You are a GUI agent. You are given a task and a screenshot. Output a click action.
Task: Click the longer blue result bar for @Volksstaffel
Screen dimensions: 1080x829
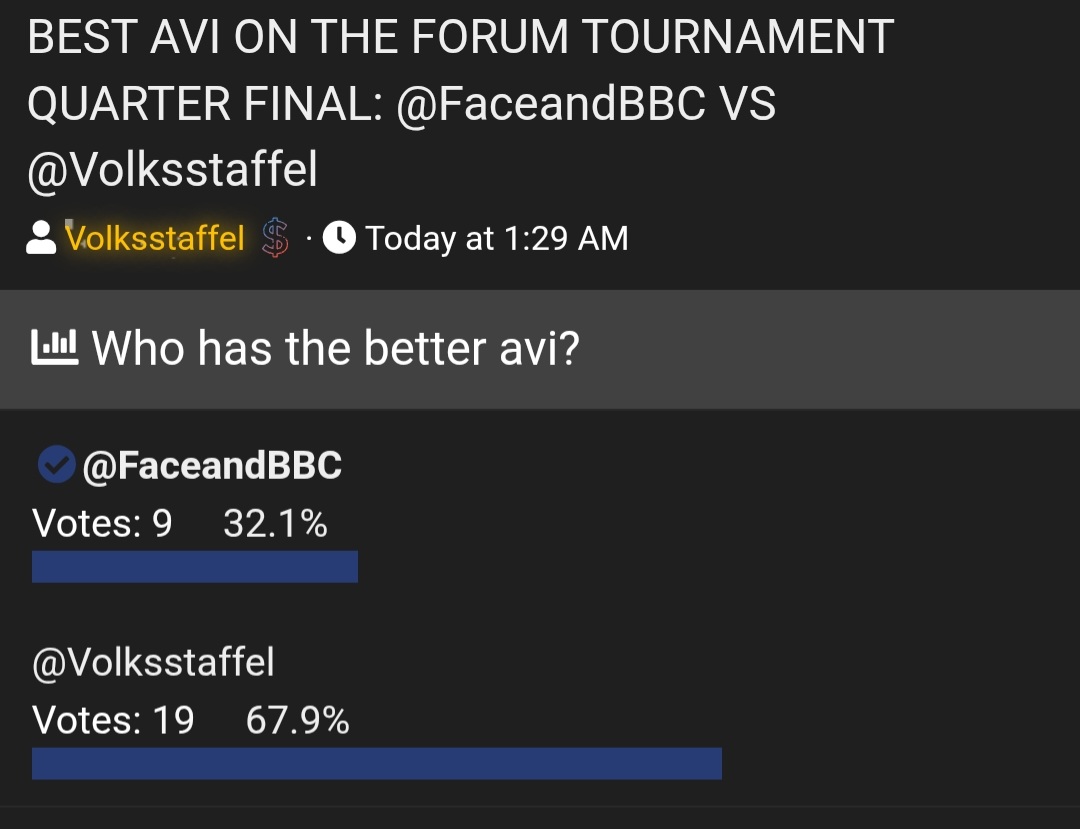point(377,763)
